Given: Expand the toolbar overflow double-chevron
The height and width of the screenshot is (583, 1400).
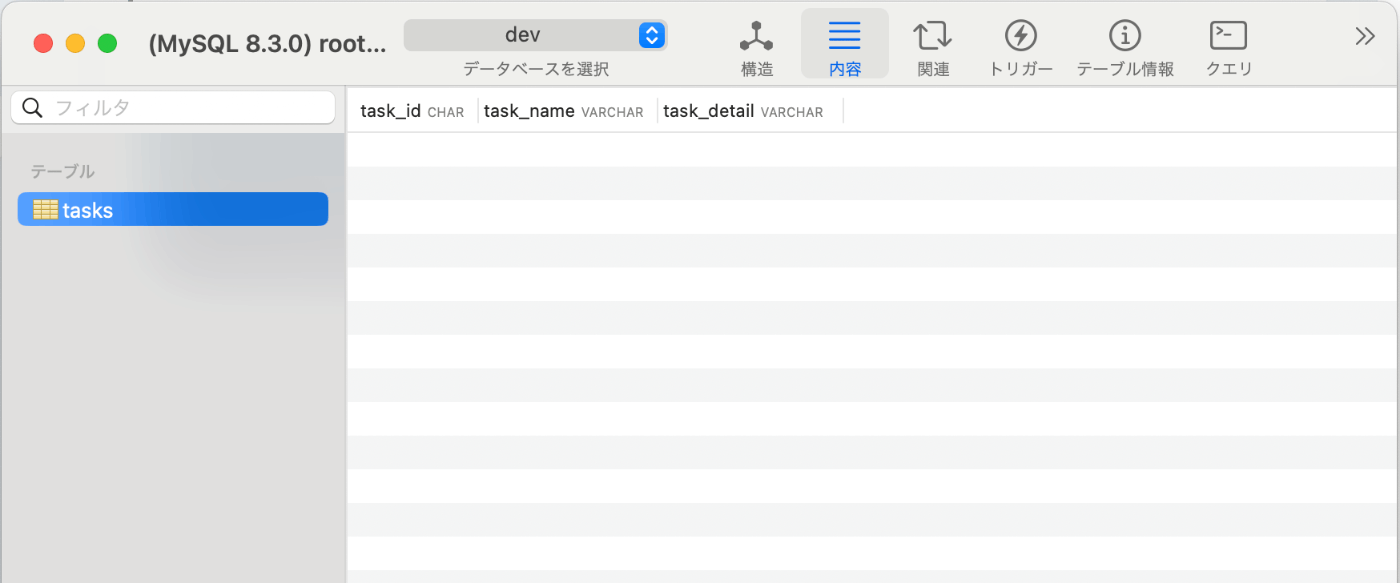Looking at the screenshot, I should click(x=1365, y=37).
